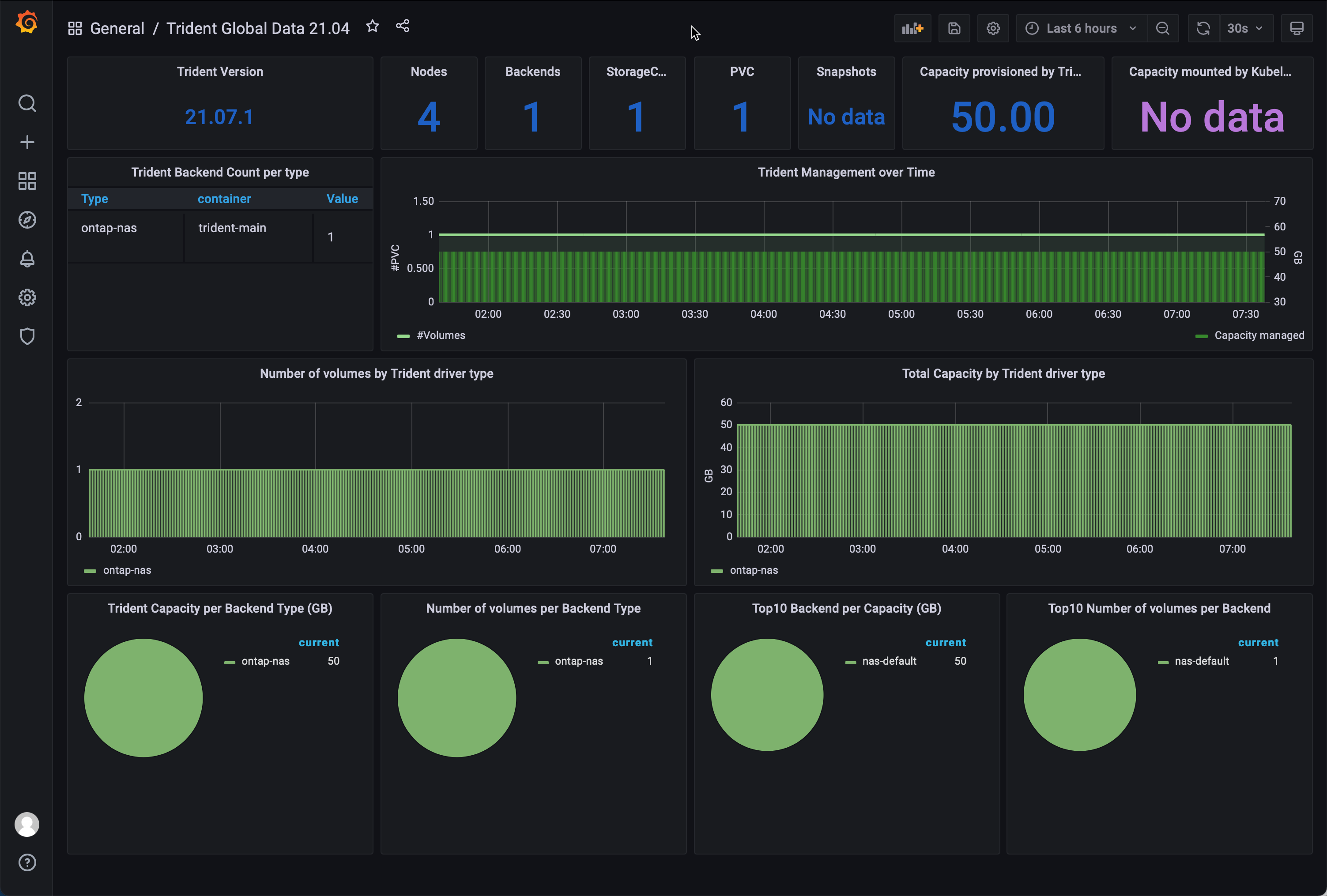Open the Trident Management over Time panel menu
The height and width of the screenshot is (896, 1327).
(846, 172)
